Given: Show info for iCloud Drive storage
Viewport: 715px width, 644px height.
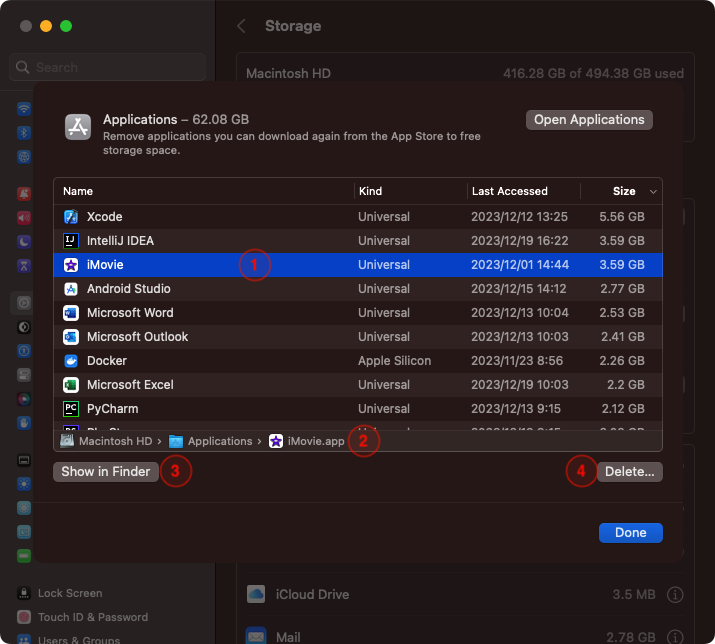Looking at the screenshot, I should (675, 595).
